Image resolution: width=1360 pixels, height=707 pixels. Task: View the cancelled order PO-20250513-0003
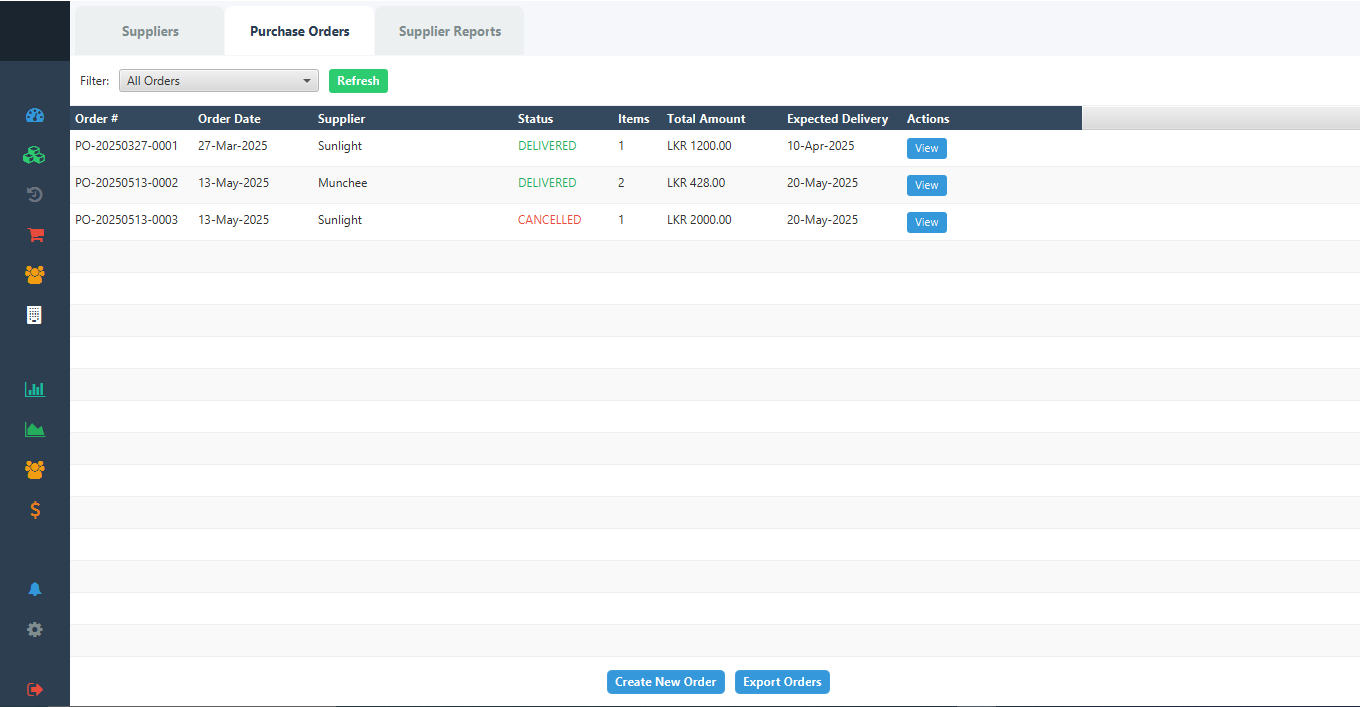927,222
